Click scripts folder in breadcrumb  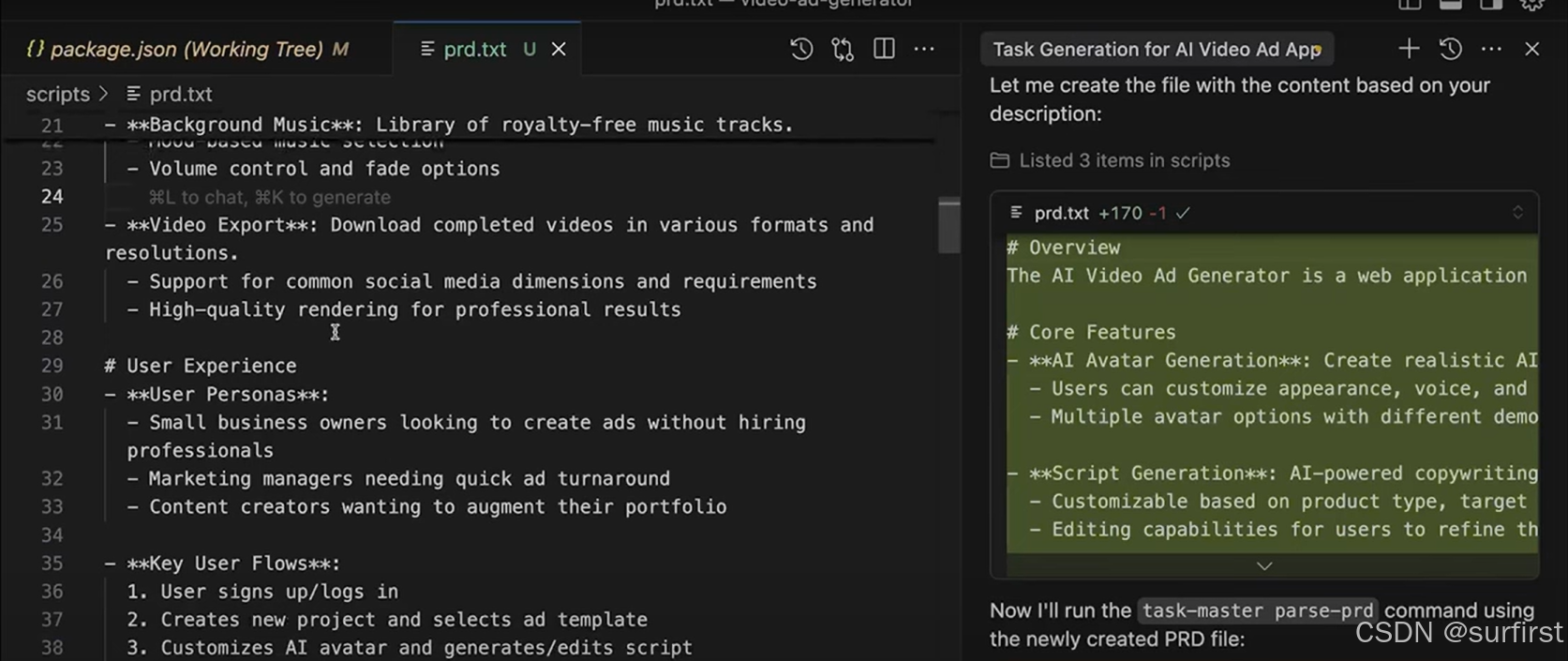57,94
